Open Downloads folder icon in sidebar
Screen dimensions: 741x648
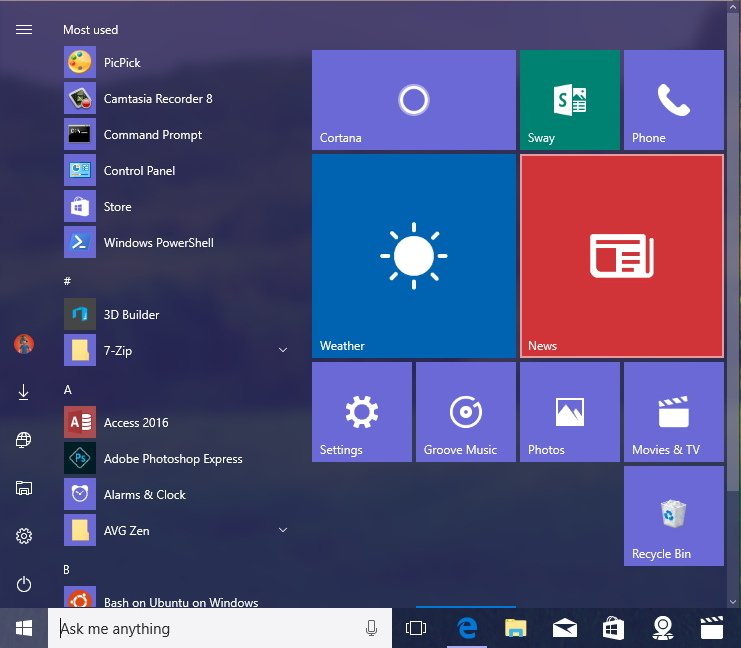(24, 392)
